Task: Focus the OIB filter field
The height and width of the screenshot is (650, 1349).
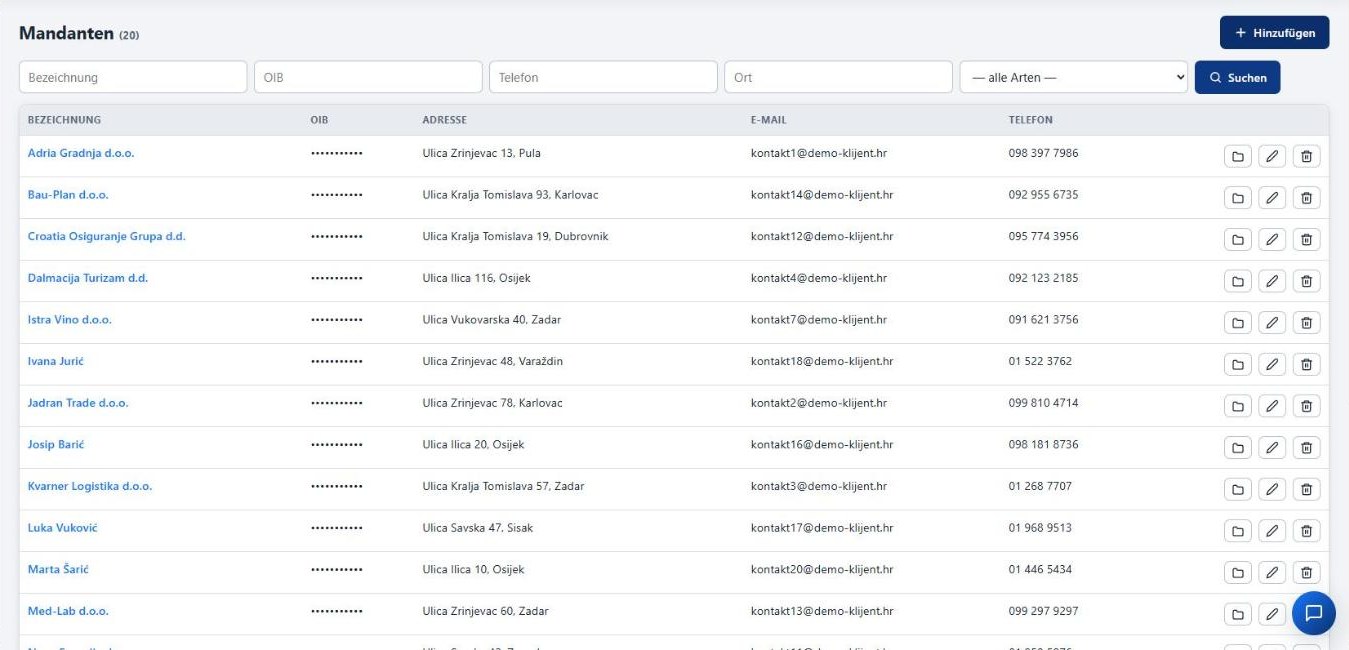Action: [368, 77]
